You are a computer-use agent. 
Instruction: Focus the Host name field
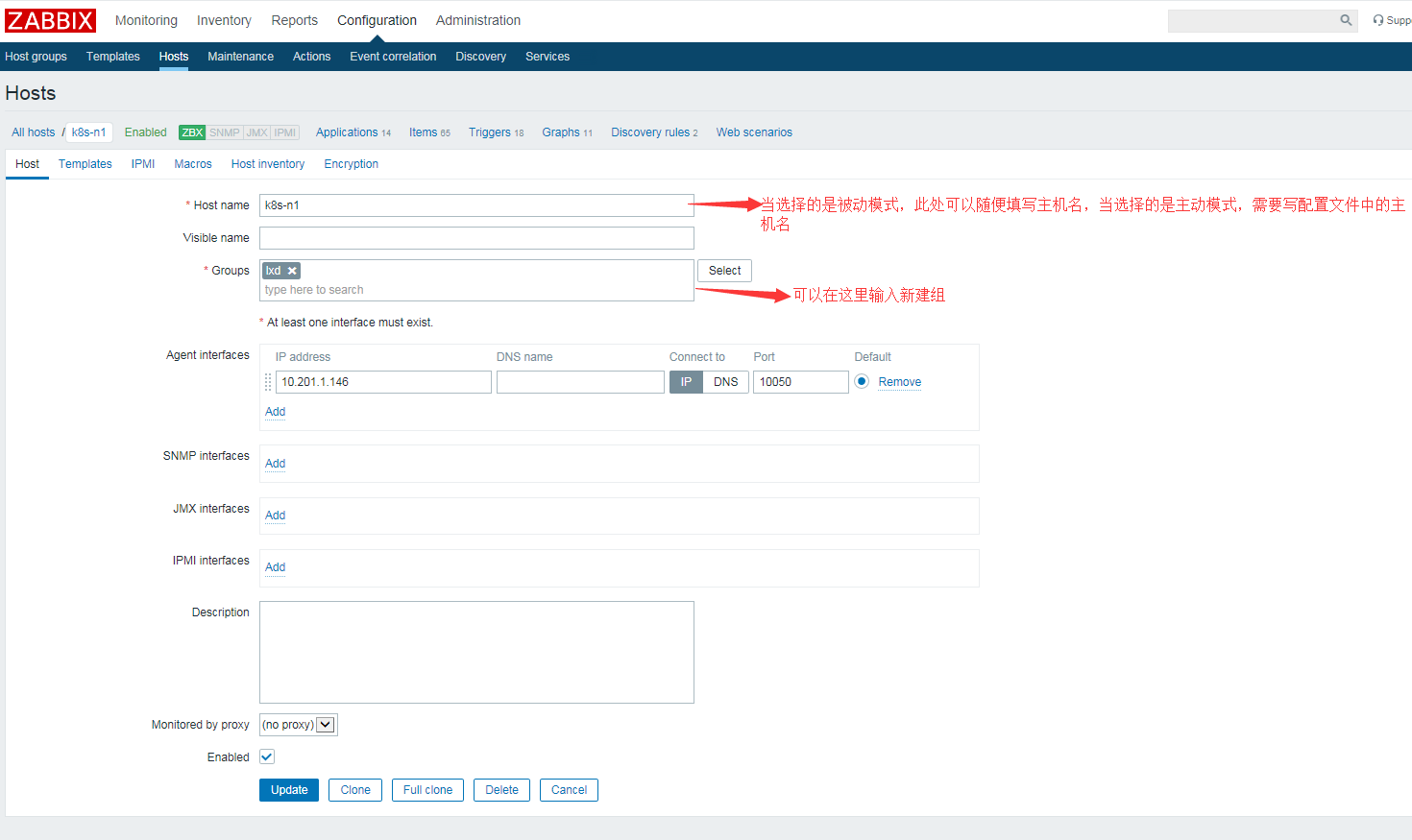click(x=476, y=205)
